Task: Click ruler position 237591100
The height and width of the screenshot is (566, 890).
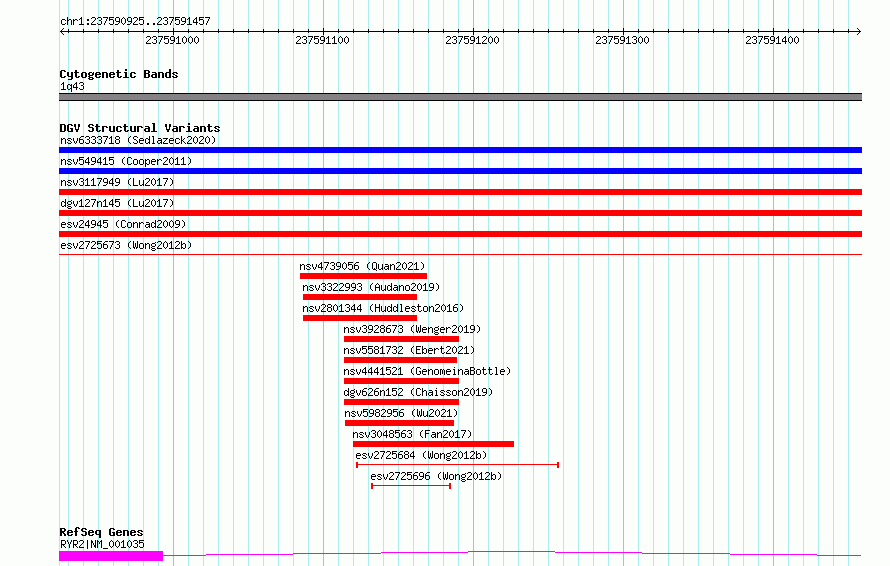Action: pos(322,40)
